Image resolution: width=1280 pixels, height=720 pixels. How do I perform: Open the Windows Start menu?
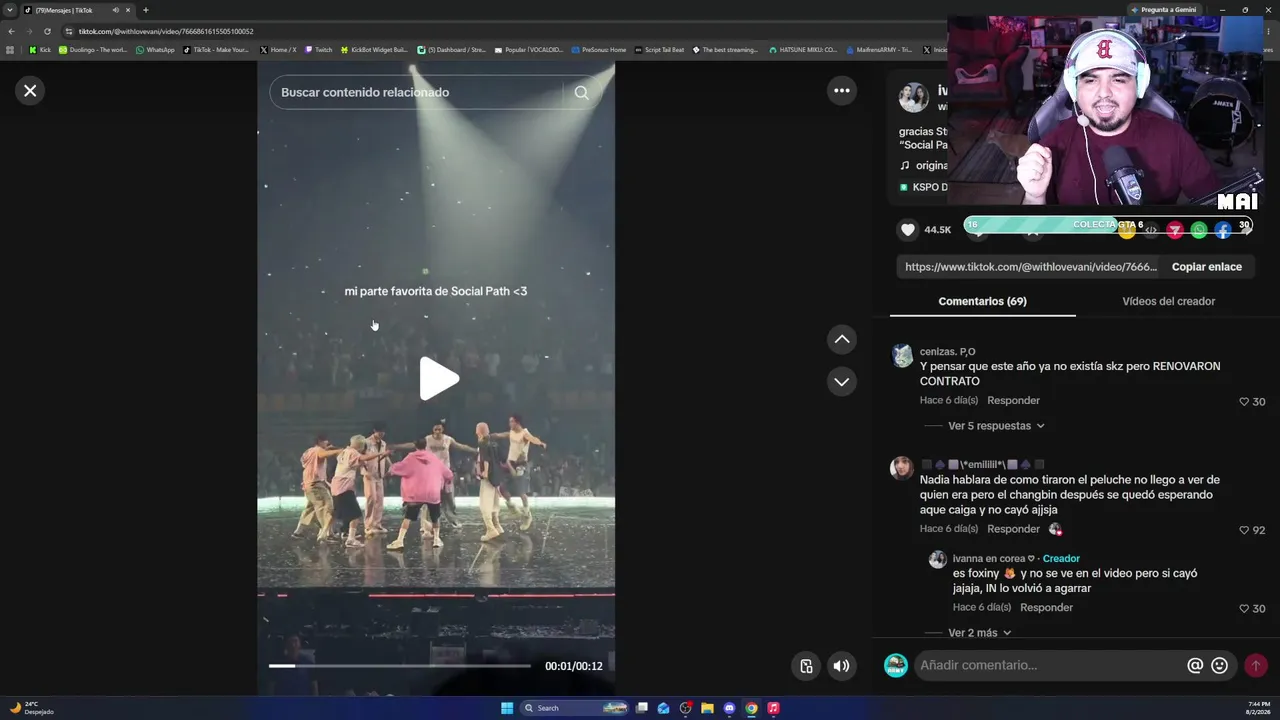coord(507,708)
